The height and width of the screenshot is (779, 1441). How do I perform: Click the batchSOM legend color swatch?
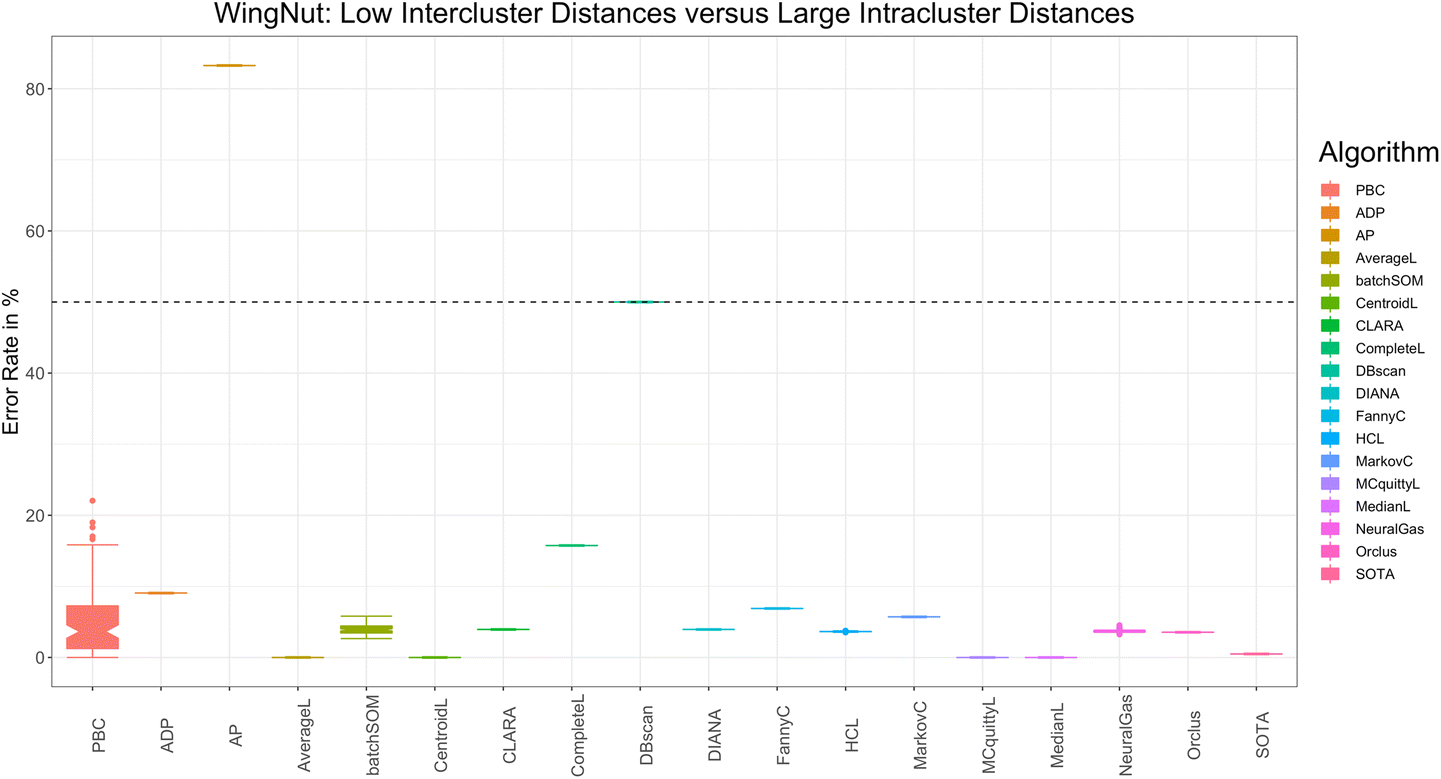(x=1331, y=281)
